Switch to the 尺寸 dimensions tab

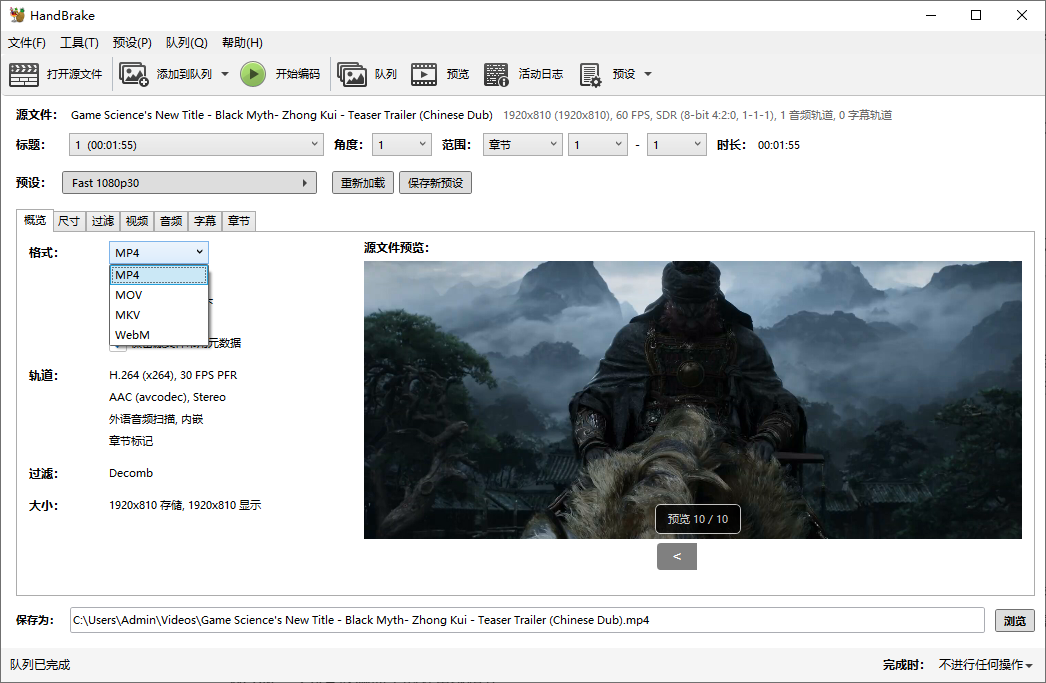click(x=69, y=221)
